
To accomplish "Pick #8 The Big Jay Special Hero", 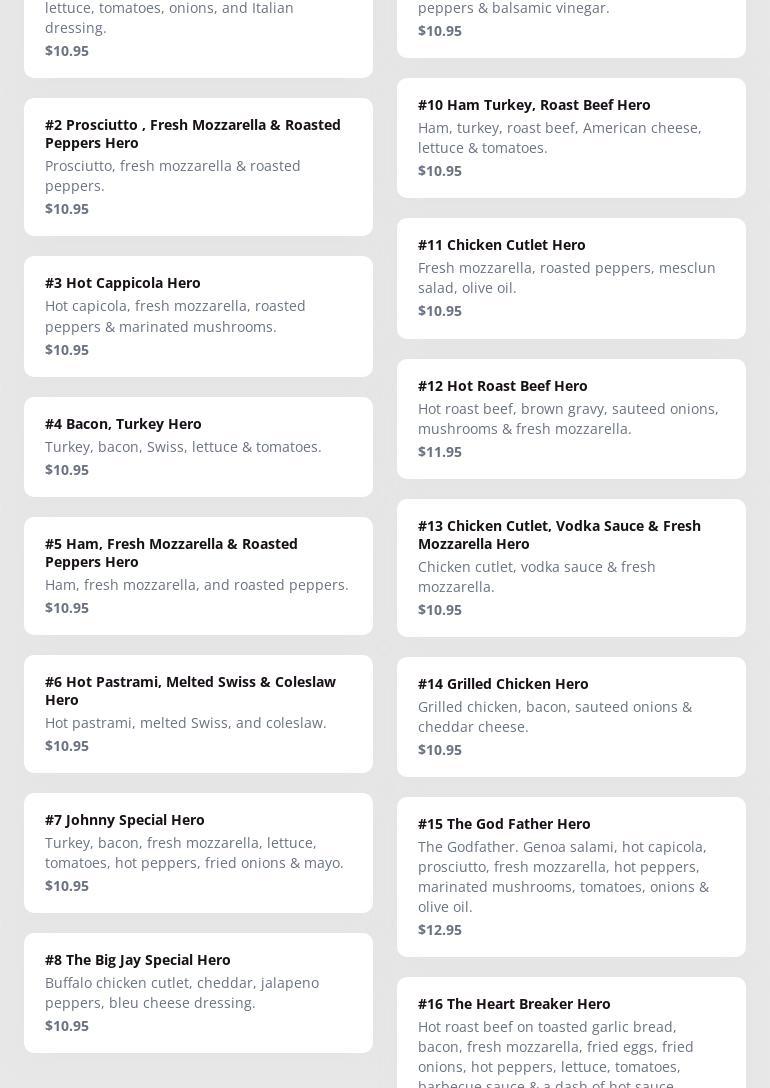I will point(138,960).
